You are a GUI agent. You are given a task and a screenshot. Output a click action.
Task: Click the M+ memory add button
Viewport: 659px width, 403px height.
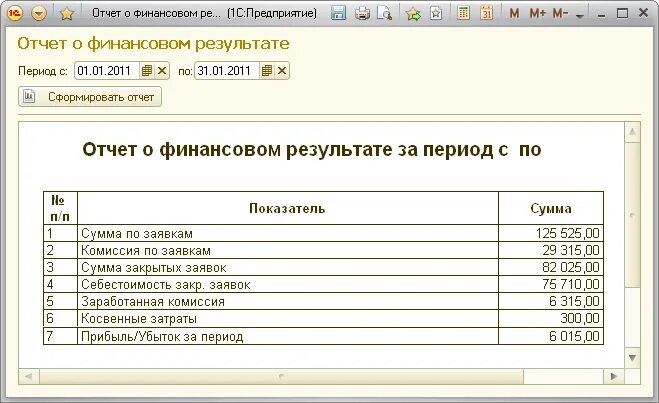(537, 13)
